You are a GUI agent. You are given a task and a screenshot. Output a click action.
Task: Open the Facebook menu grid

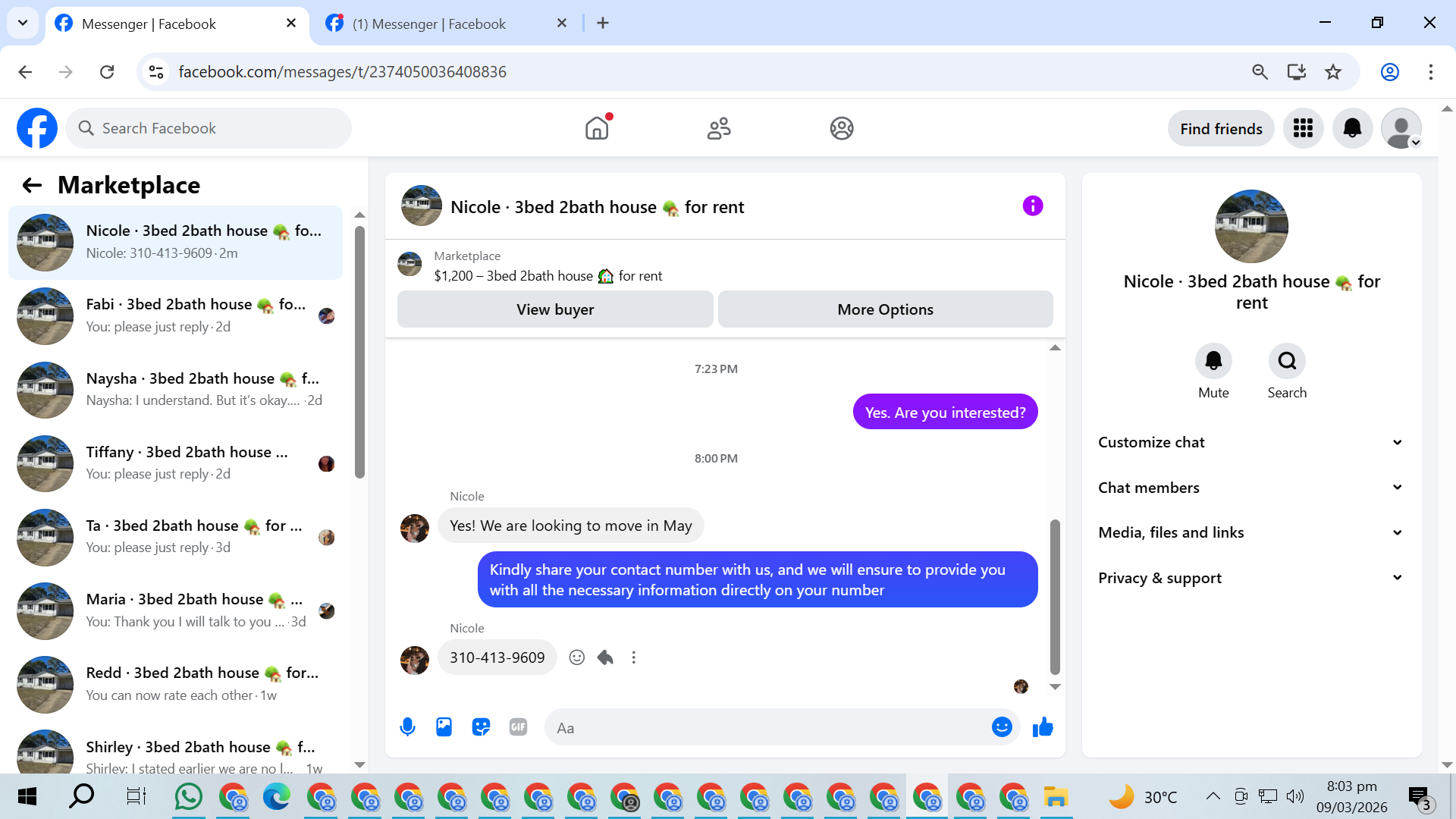click(x=1303, y=128)
